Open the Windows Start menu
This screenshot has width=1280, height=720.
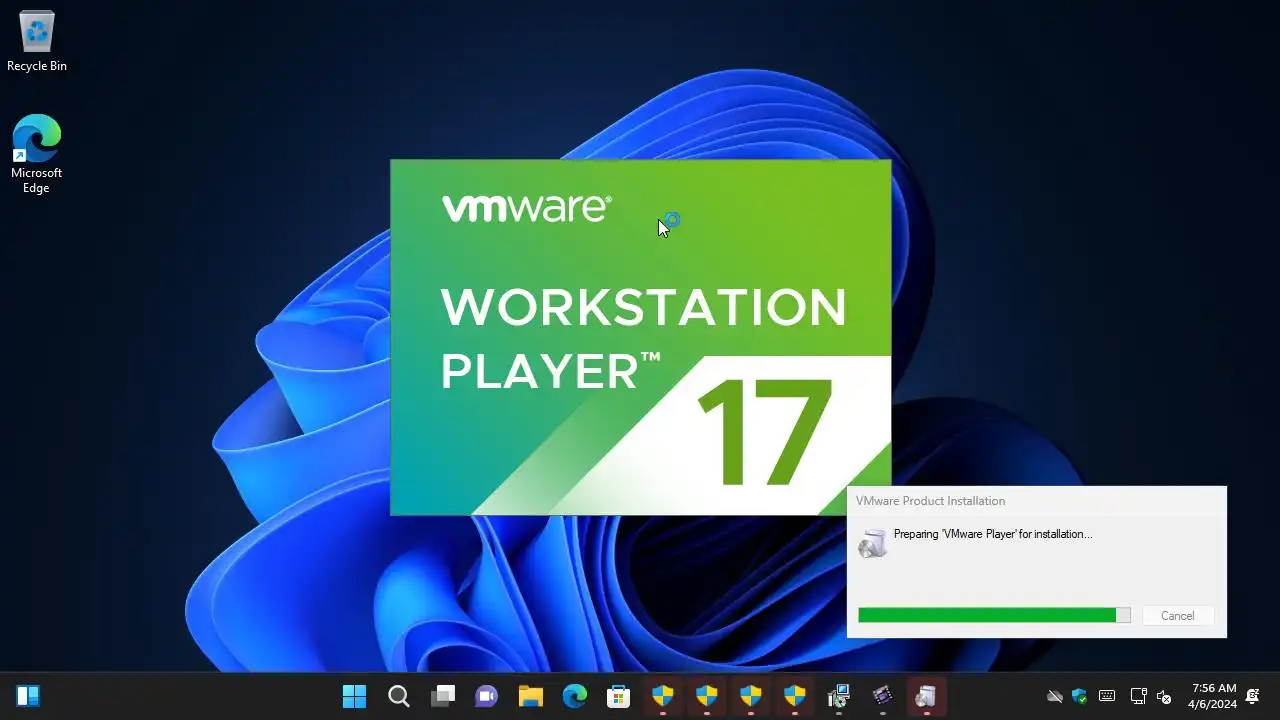tap(354, 696)
